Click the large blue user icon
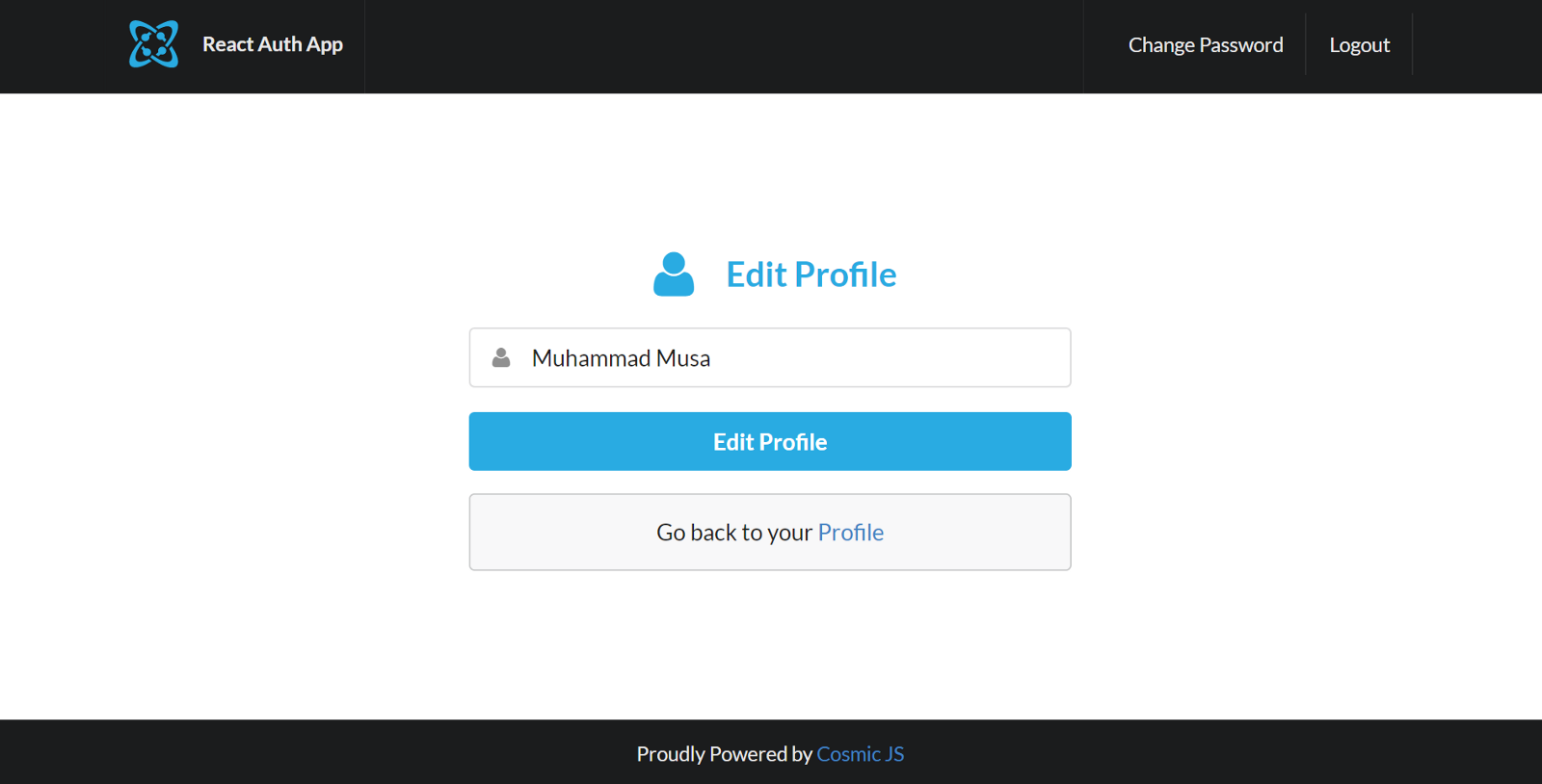 pyautogui.click(x=674, y=274)
